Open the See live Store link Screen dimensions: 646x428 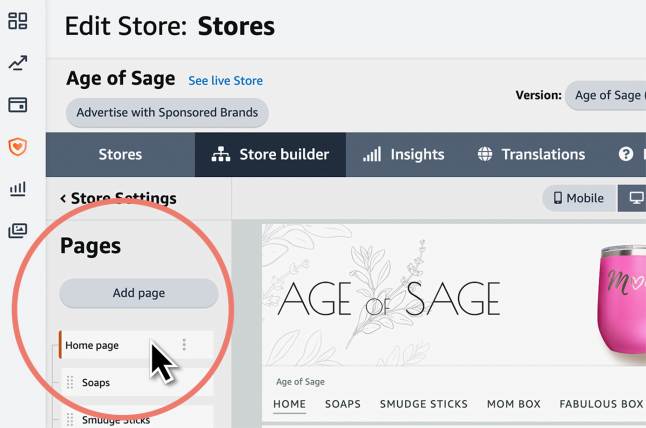pos(225,81)
